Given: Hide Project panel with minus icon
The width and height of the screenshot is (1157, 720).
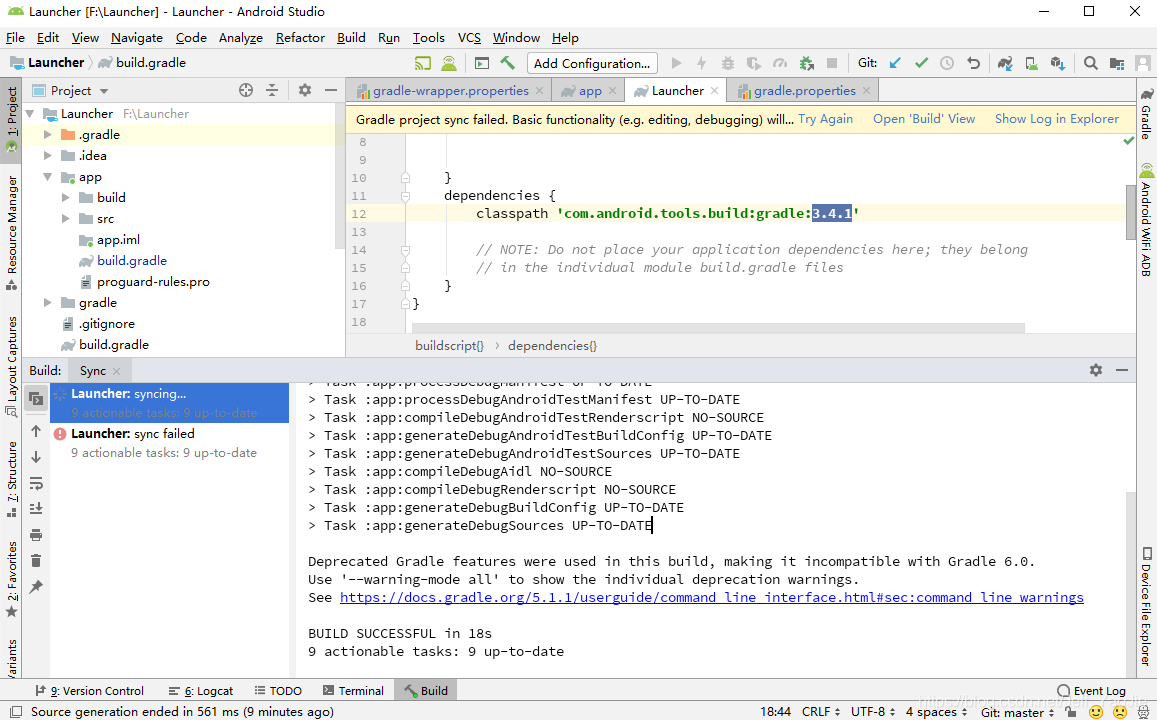Looking at the screenshot, I should tap(331, 90).
